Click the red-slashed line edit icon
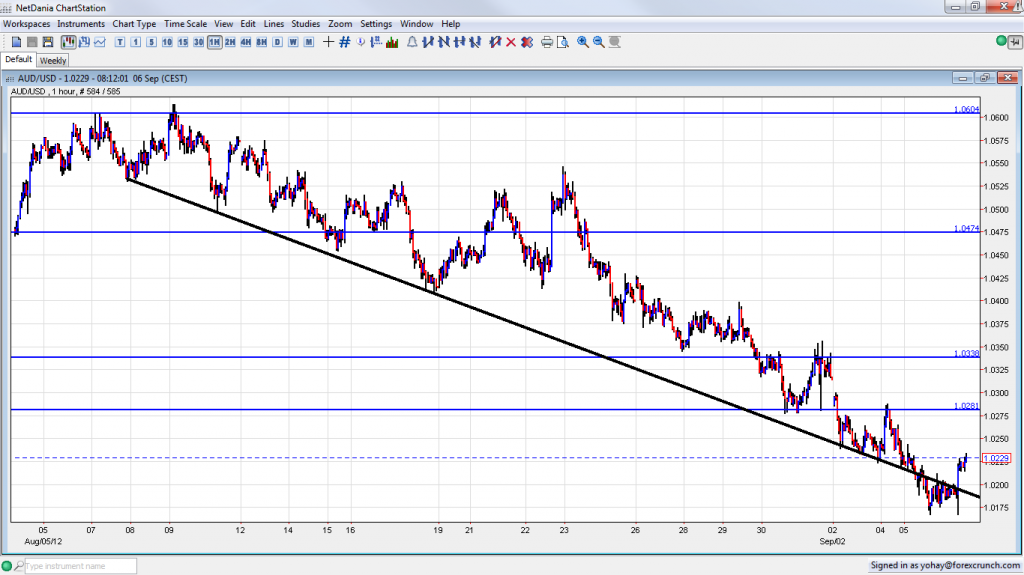The width and height of the screenshot is (1024, 575). coord(495,42)
